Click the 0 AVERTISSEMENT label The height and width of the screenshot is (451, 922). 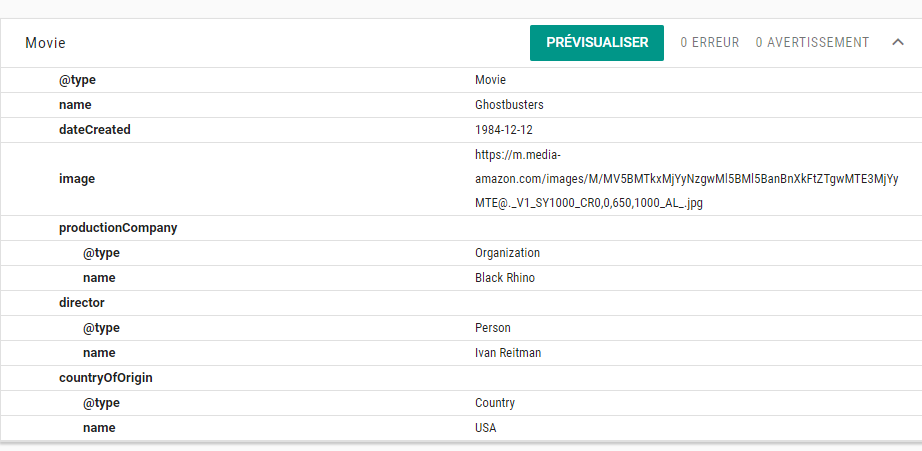pos(812,43)
